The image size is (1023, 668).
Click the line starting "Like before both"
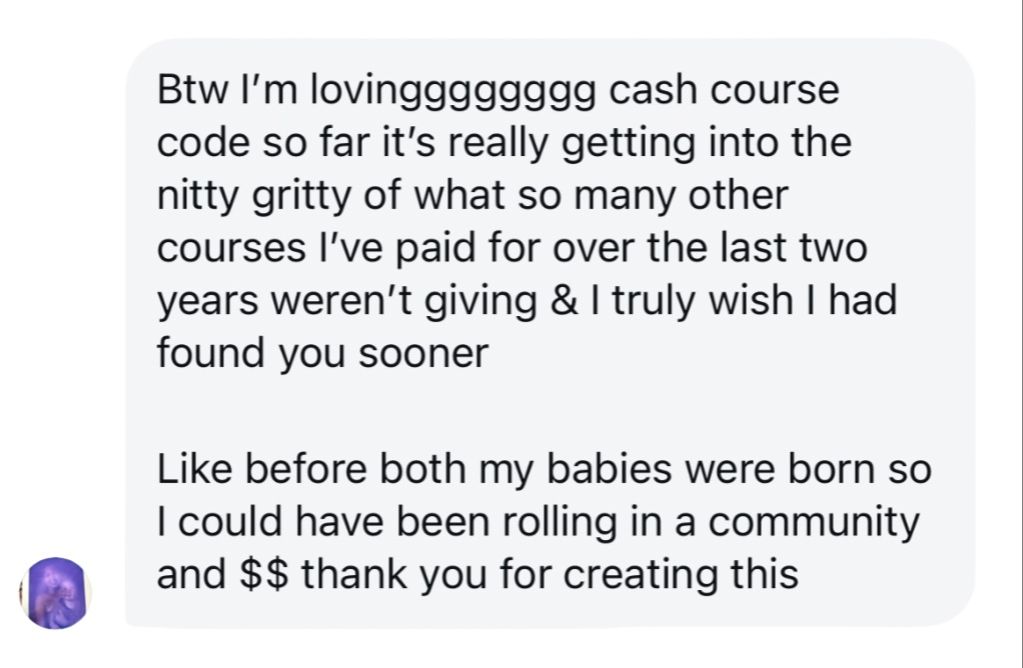point(544,470)
